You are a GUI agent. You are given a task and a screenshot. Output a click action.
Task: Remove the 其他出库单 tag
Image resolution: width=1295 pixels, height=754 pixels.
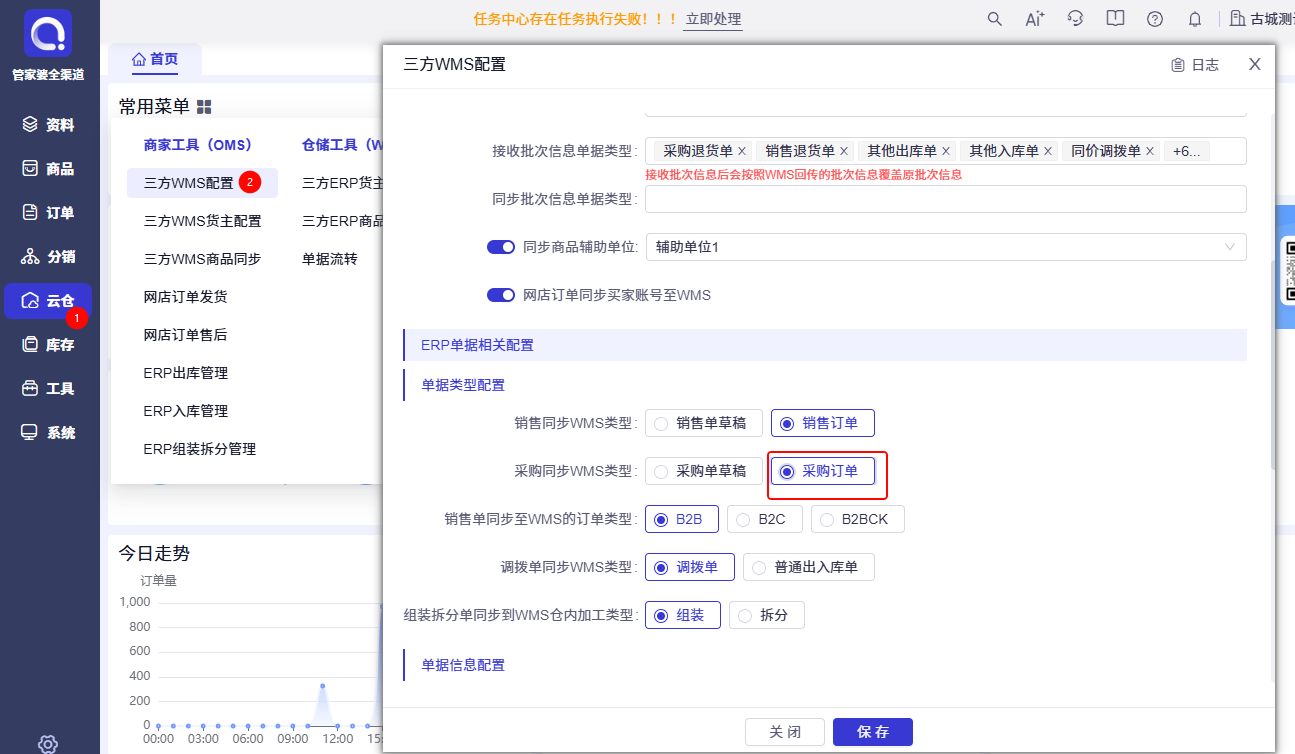946,151
